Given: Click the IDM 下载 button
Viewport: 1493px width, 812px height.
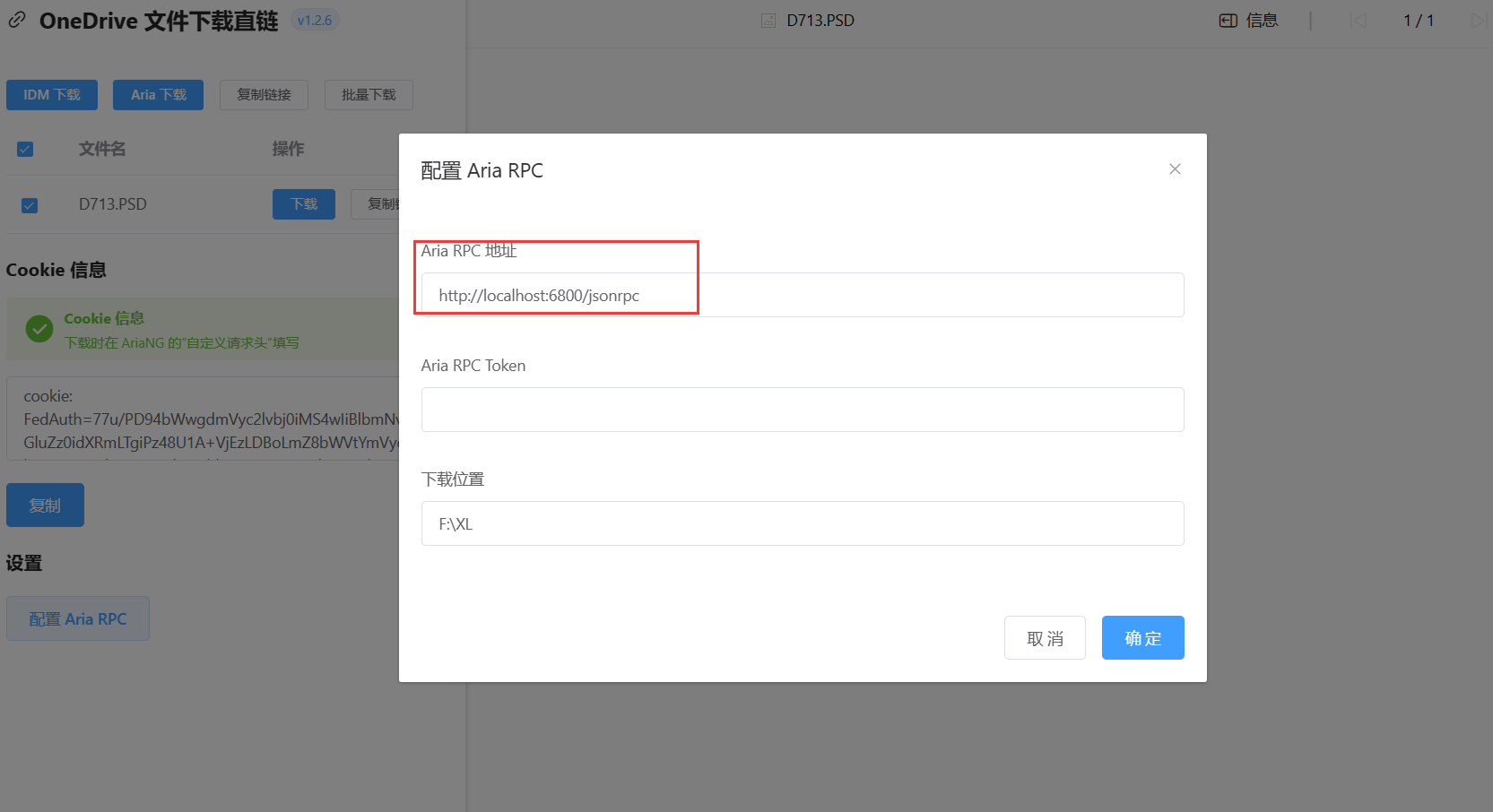Looking at the screenshot, I should (52, 95).
